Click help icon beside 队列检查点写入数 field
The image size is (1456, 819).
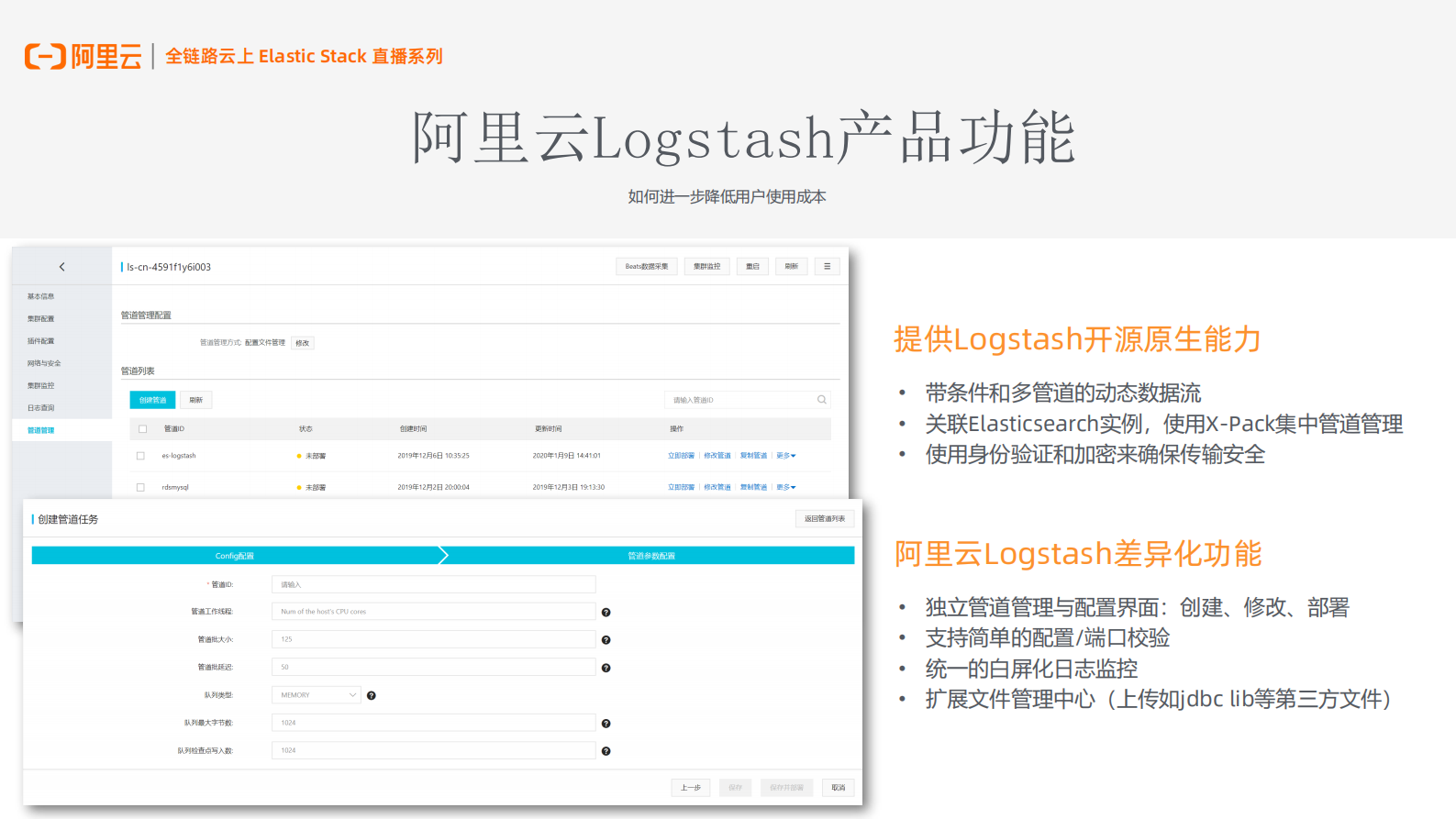606,751
